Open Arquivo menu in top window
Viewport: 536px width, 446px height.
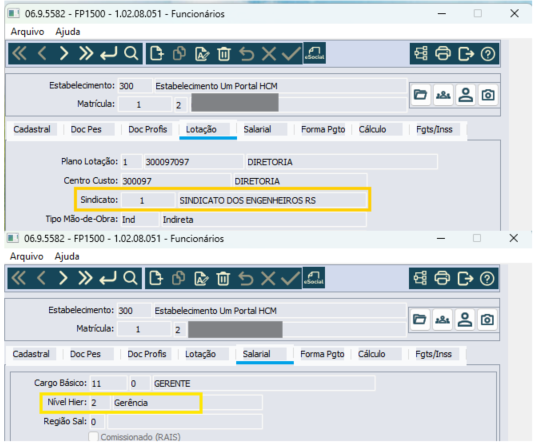click(x=27, y=32)
